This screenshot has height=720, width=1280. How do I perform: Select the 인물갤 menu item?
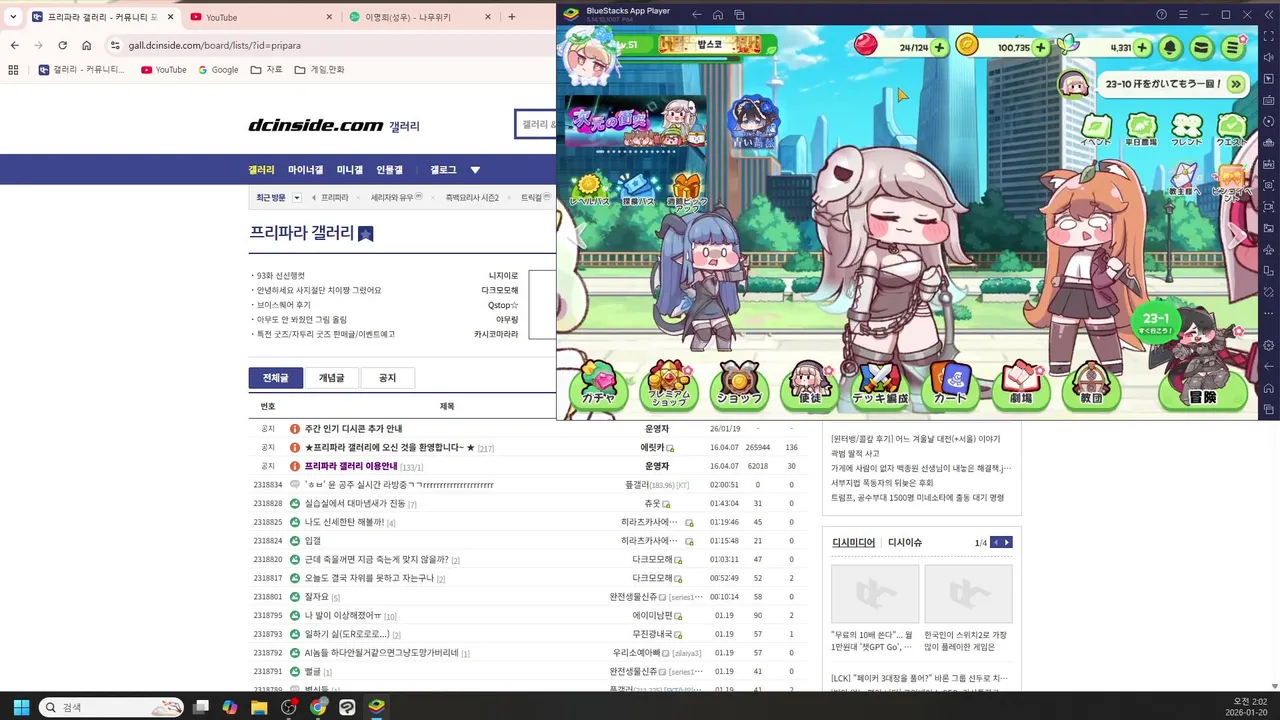(x=389, y=170)
